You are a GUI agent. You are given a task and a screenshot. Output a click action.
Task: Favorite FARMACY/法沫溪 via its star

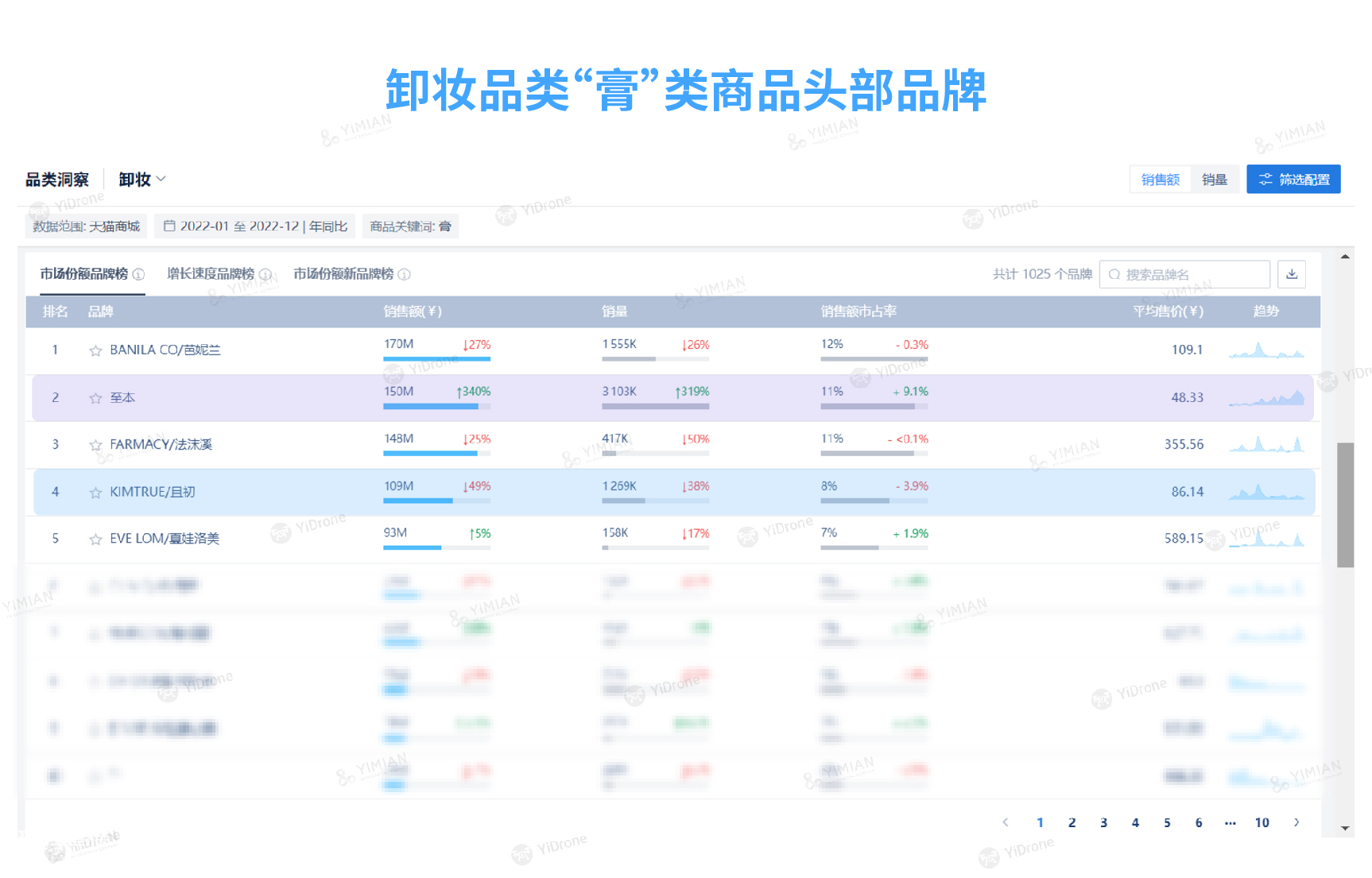[95, 445]
